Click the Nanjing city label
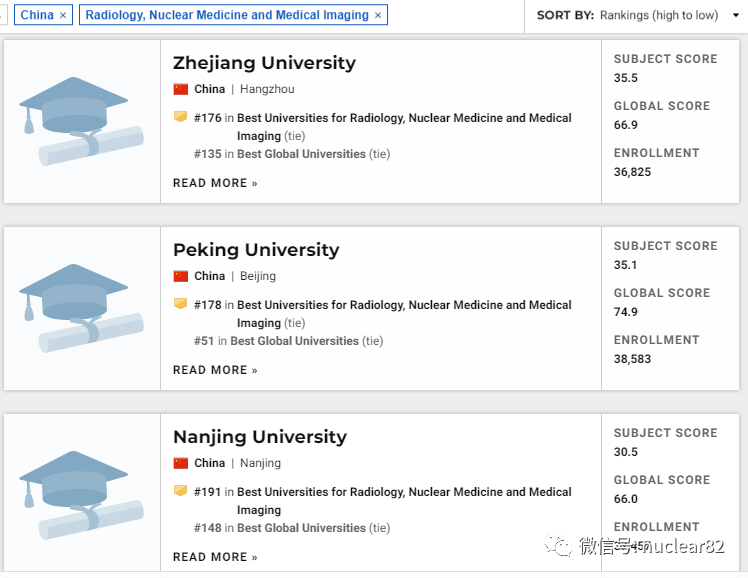 [260, 463]
